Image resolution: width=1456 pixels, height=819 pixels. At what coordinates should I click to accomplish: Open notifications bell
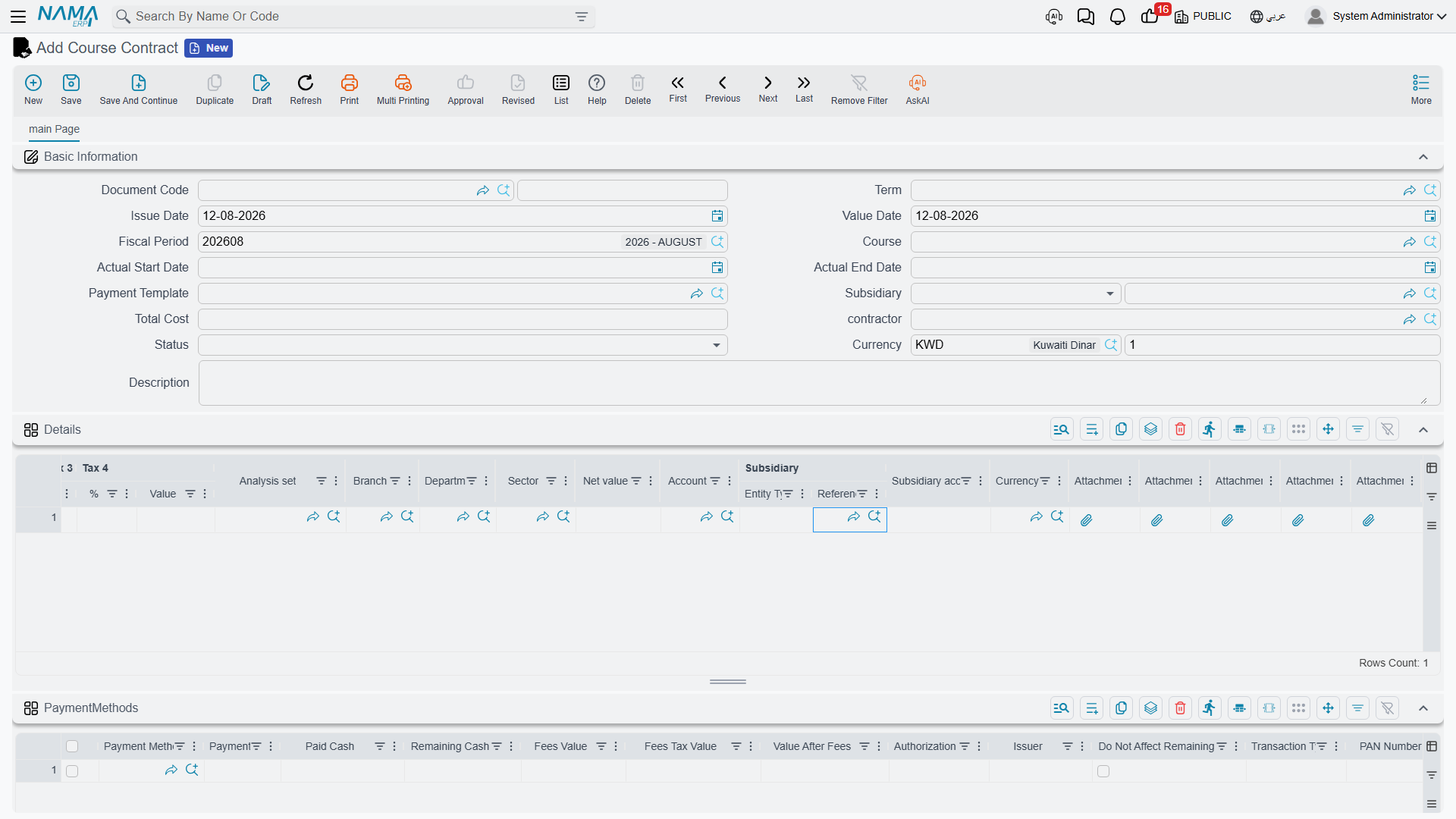coord(1118,16)
